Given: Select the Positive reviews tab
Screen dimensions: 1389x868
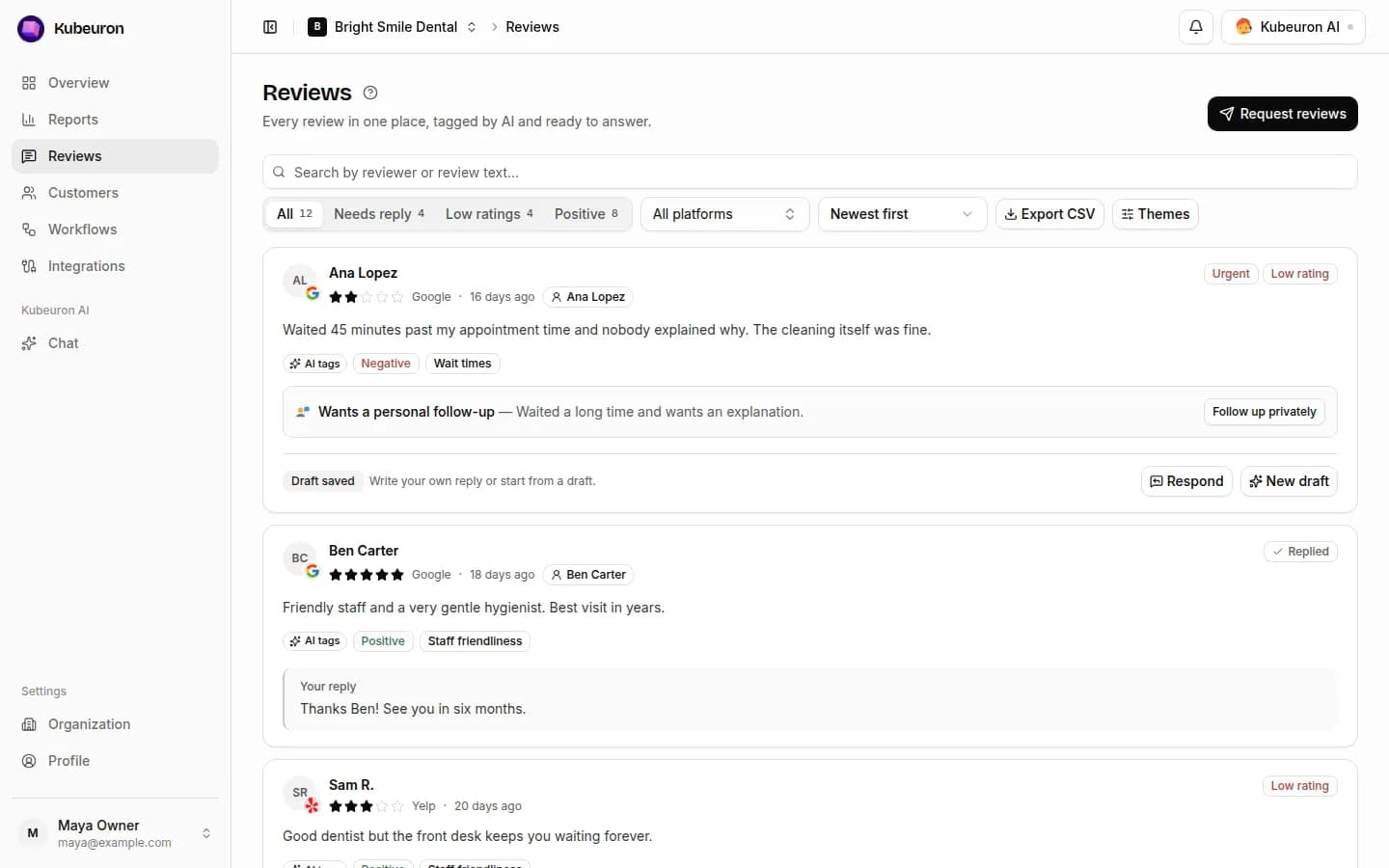Looking at the screenshot, I should 586,214.
